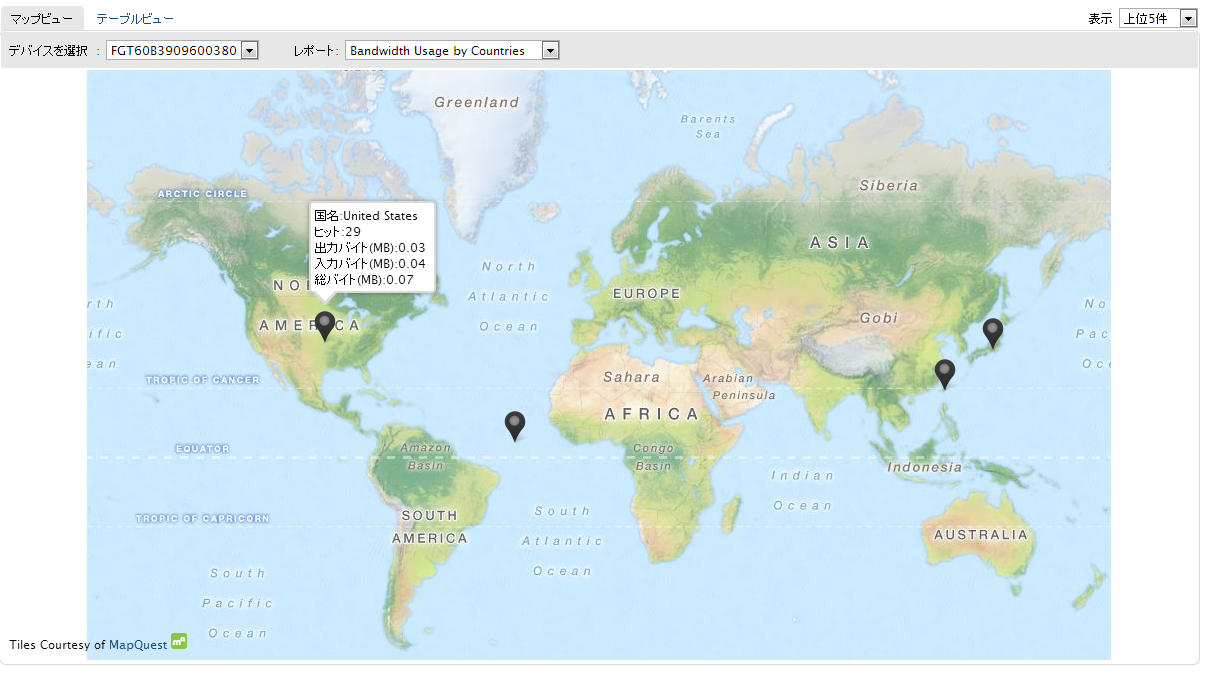
Task: Open the device selection dropdown FGT60B3909600380
Action: point(183,50)
